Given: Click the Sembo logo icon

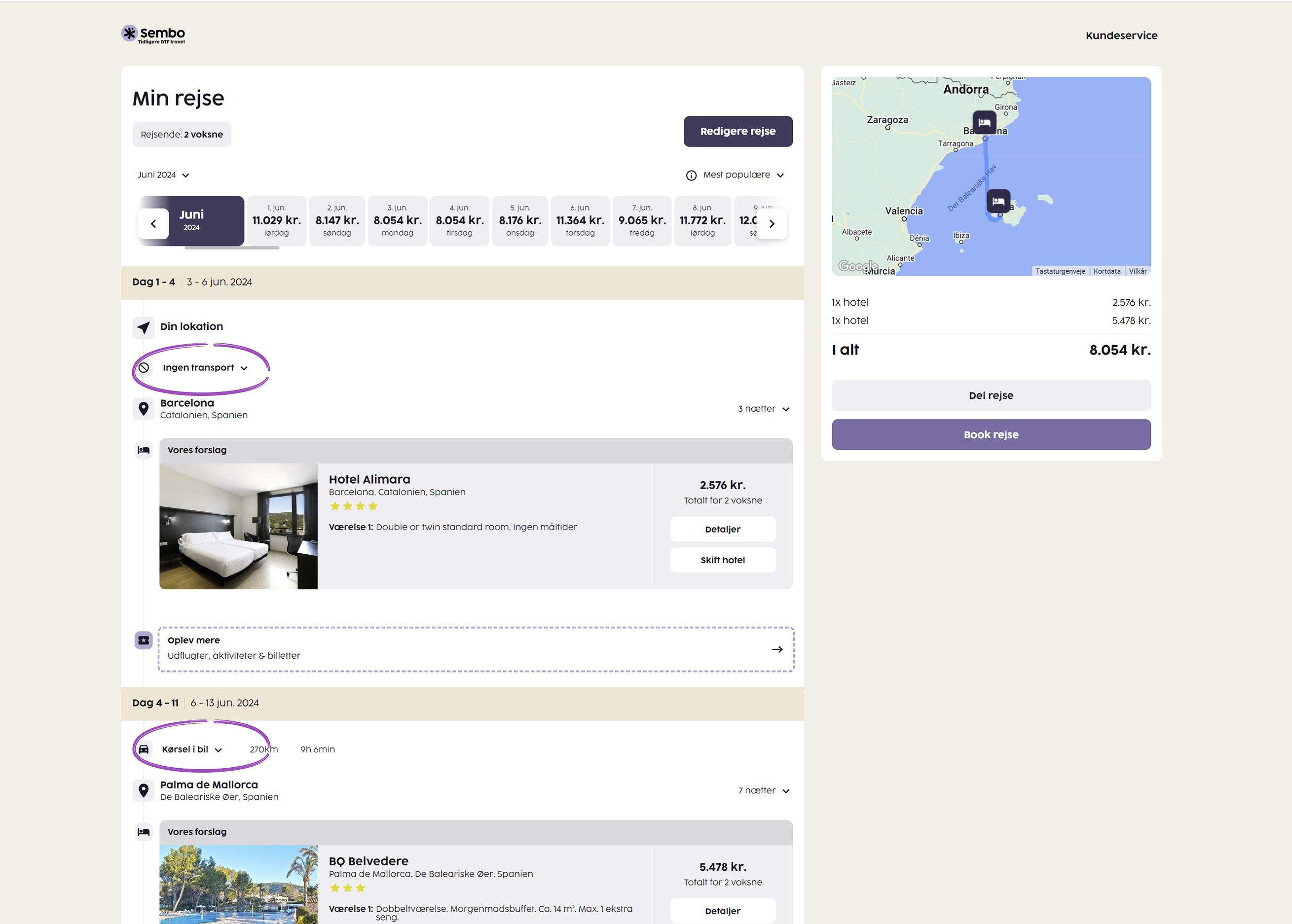Looking at the screenshot, I should pos(130,33).
